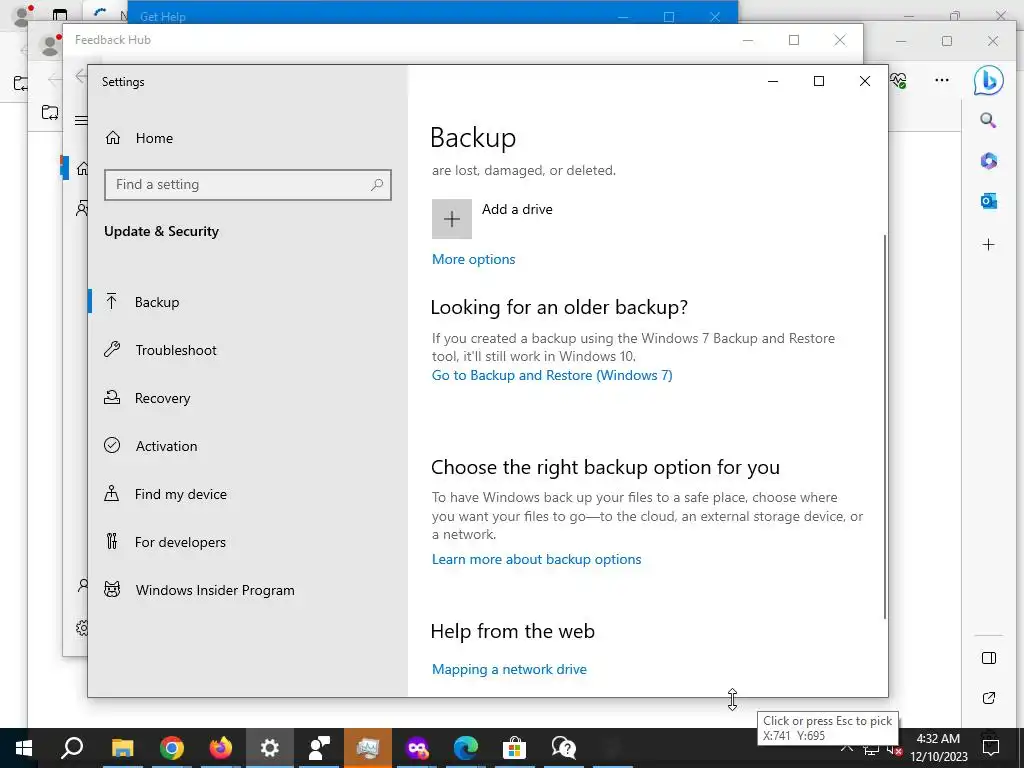Viewport: 1024px width, 768px height.
Task: Open Get Help from the taskbar
Action: [564, 747]
